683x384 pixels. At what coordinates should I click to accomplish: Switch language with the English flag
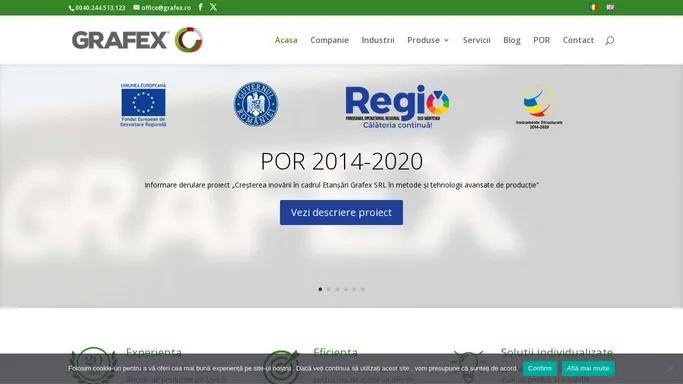coord(610,7)
